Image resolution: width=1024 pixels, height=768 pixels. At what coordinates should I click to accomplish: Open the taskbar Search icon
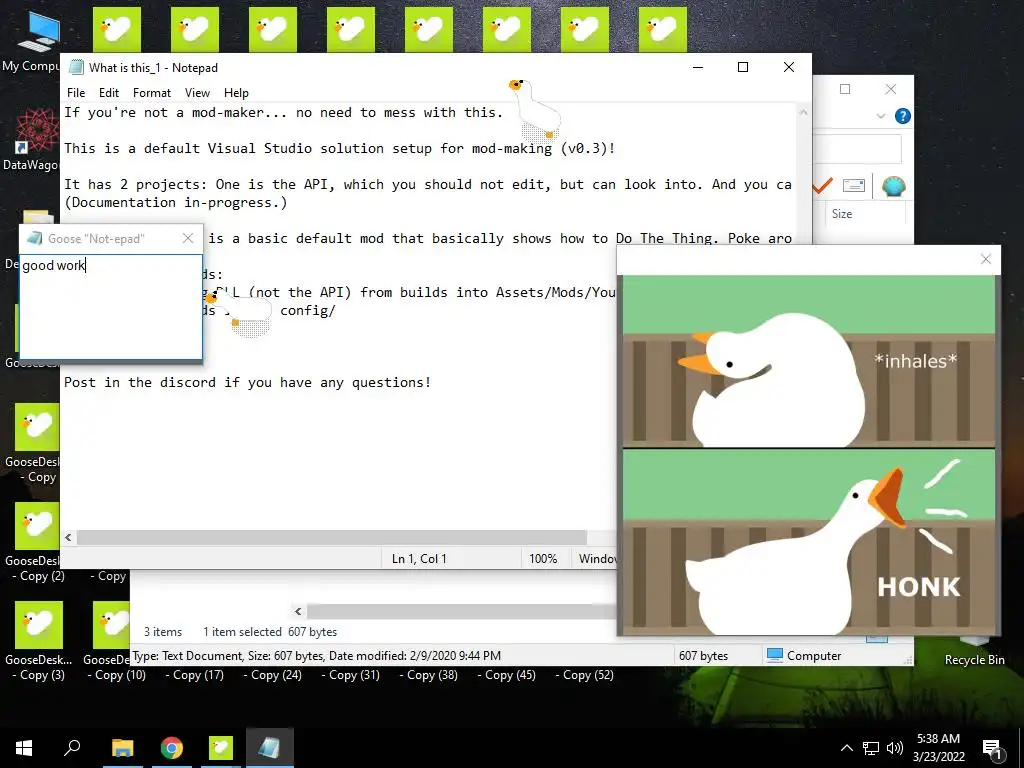click(x=72, y=748)
